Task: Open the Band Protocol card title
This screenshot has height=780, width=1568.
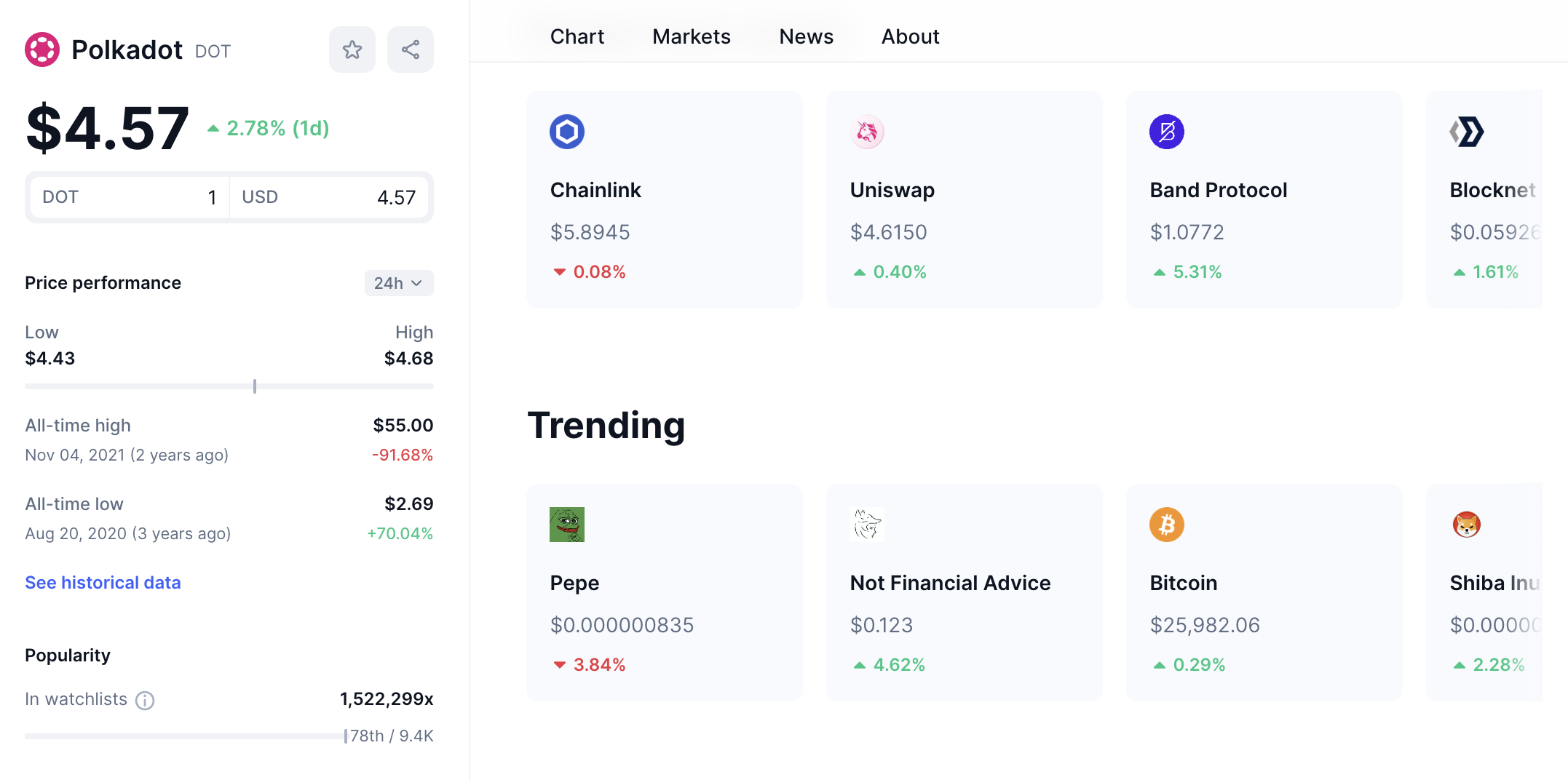Action: pyautogui.click(x=1219, y=190)
